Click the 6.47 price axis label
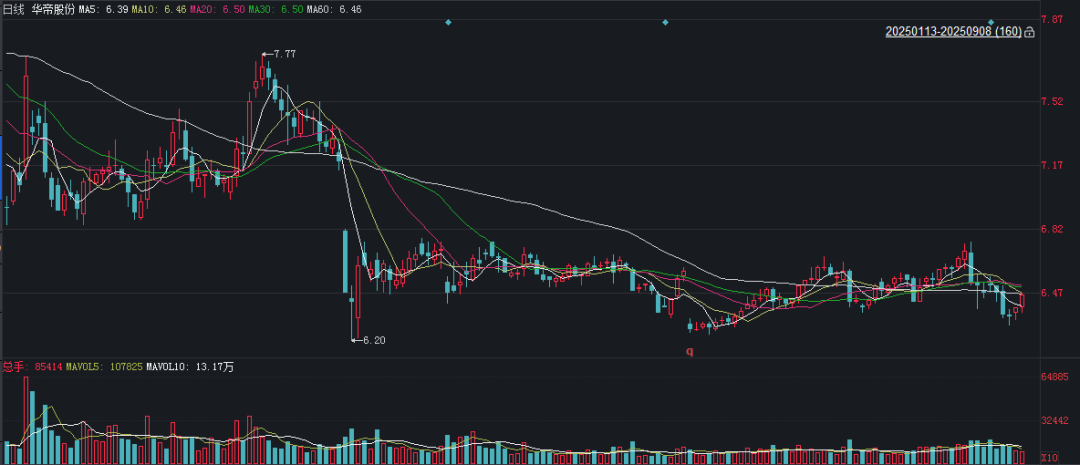Image resolution: width=1080 pixels, height=465 pixels. (x=1051, y=293)
